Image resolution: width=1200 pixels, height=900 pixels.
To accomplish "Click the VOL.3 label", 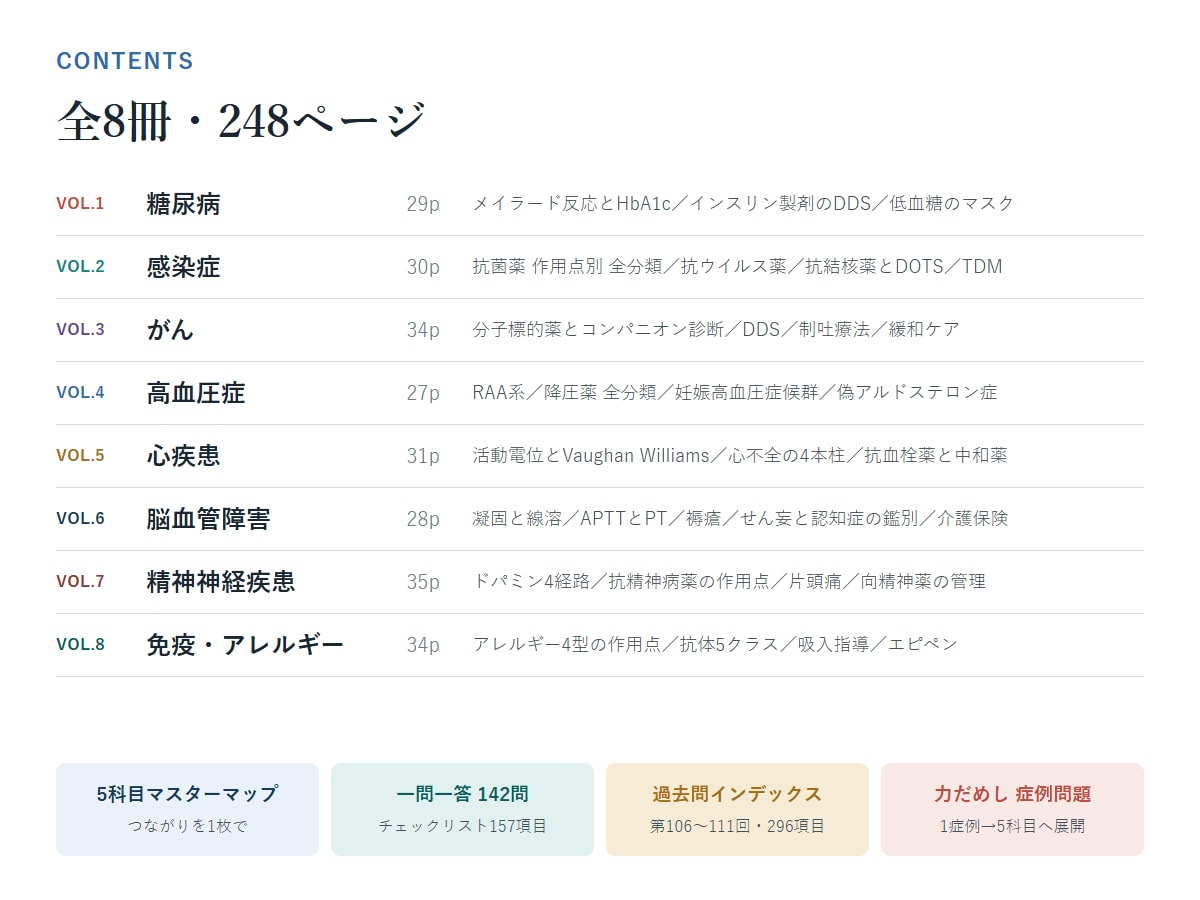I will point(80,330).
